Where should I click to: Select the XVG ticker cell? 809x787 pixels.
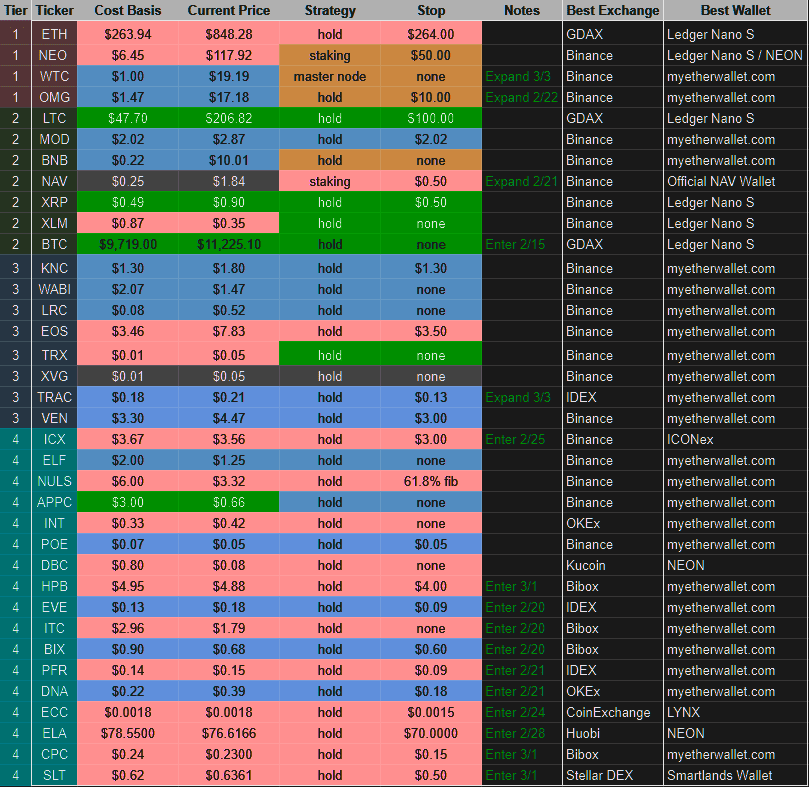click(54, 376)
